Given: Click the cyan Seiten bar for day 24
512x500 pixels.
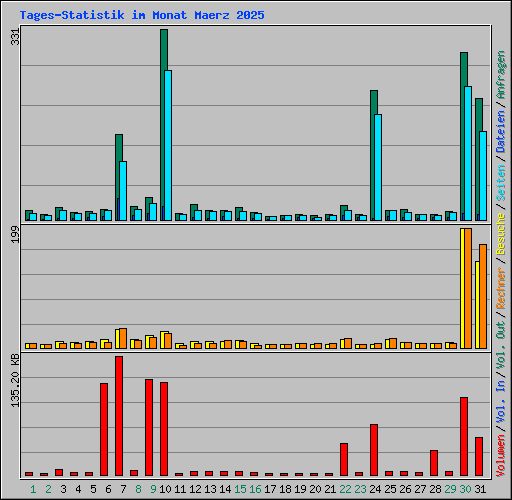Looking at the screenshot, I should pyautogui.click(x=378, y=167).
